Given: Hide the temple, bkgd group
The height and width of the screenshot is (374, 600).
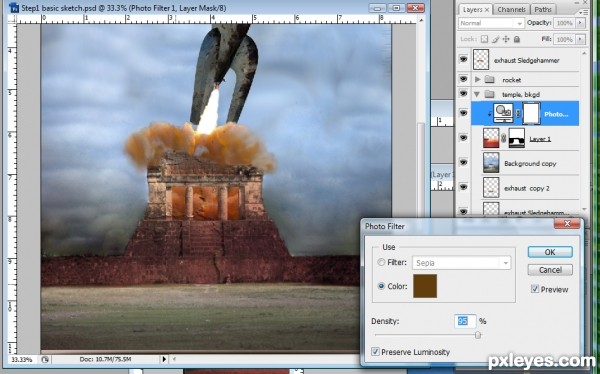Looking at the screenshot, I should point(463,93).
